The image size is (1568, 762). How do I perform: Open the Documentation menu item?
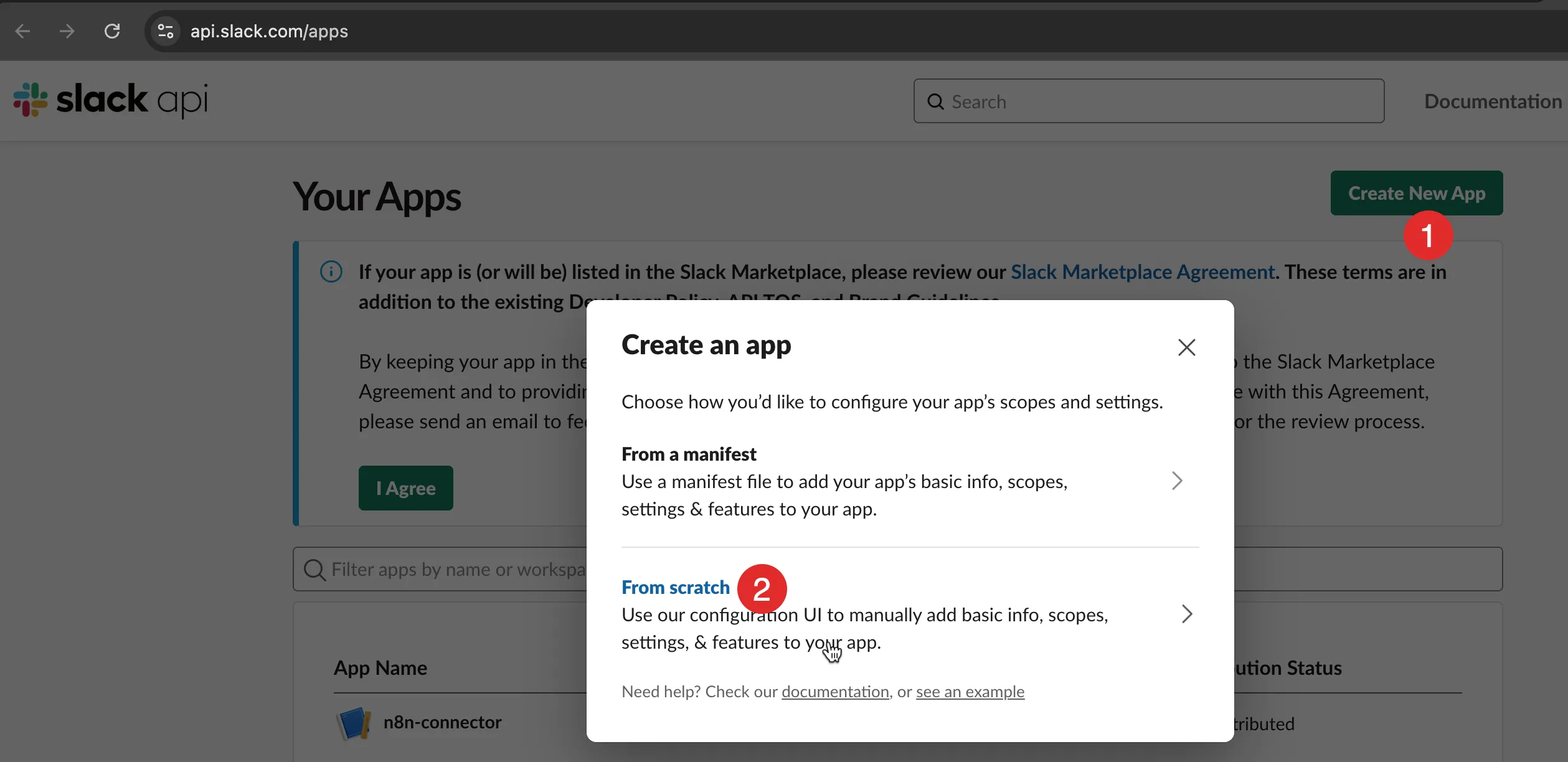(1493, 101)
